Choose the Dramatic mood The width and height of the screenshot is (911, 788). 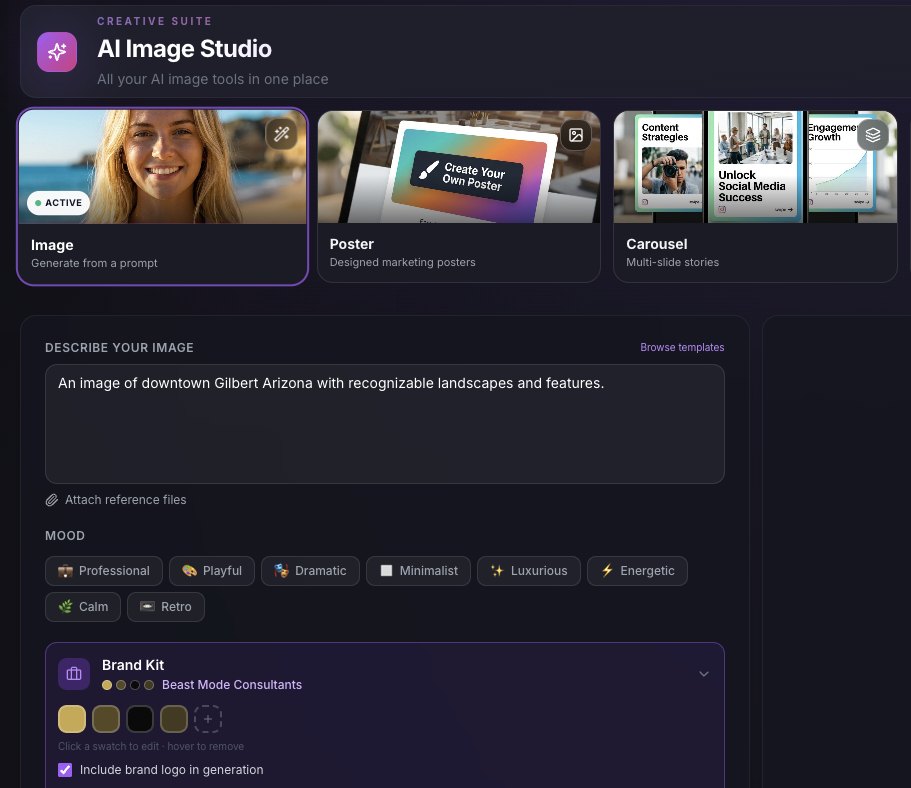click(x=310, y=571)
